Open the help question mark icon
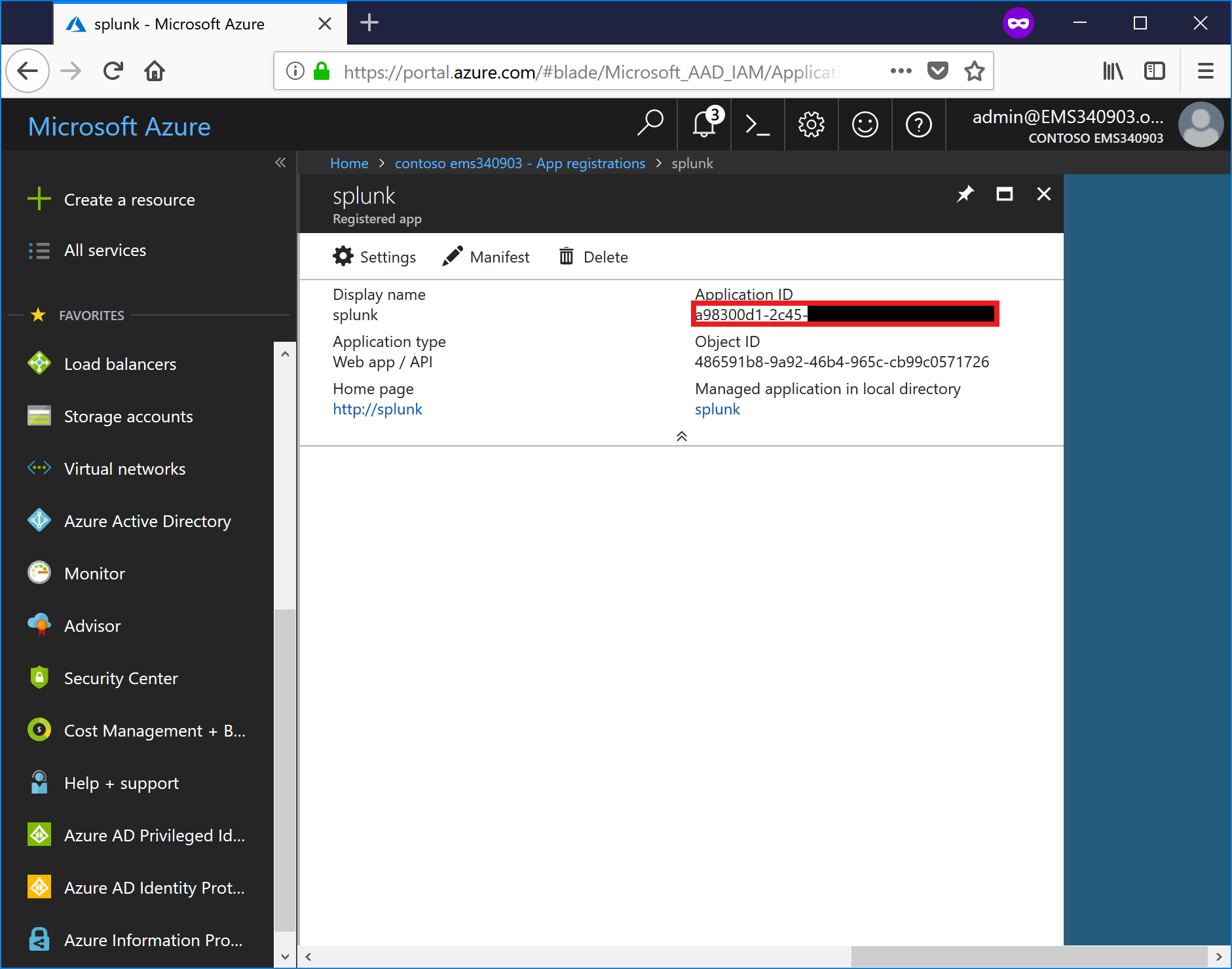The image size is (1232, 969). (x=918, y=124)
